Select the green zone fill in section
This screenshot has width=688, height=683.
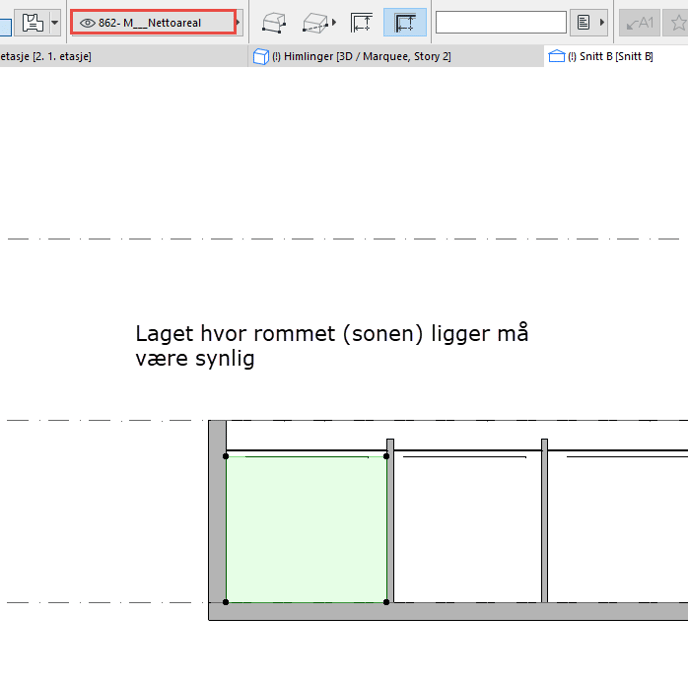[306, 529]
